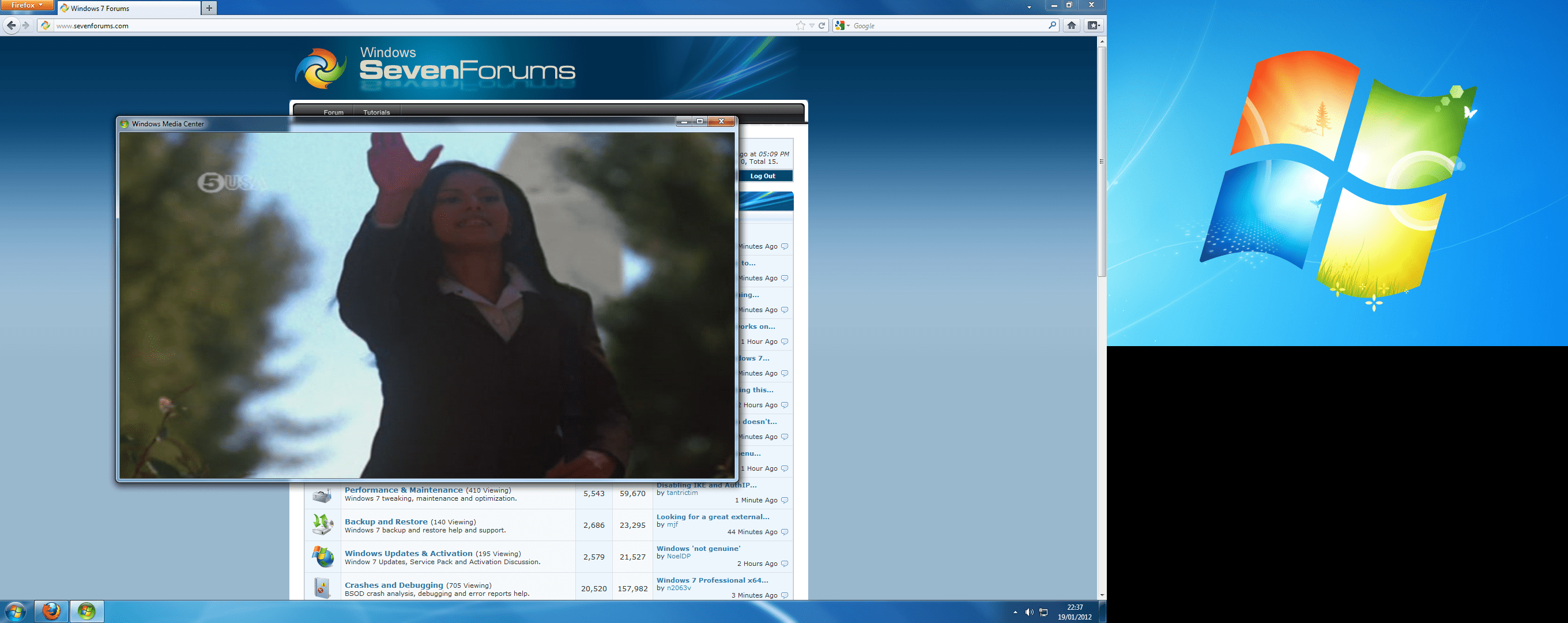Go back with the Firefox back arrow

click(11, 25)
